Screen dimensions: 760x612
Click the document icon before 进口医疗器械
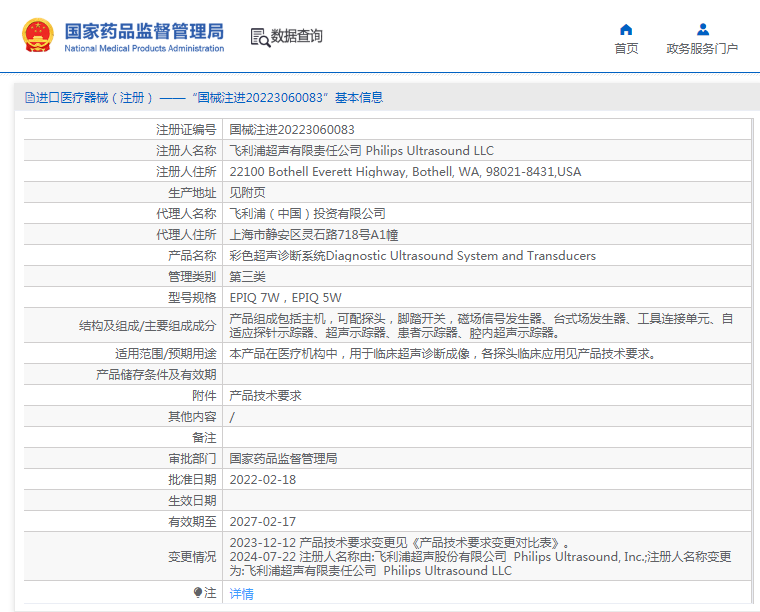point(30,98)
